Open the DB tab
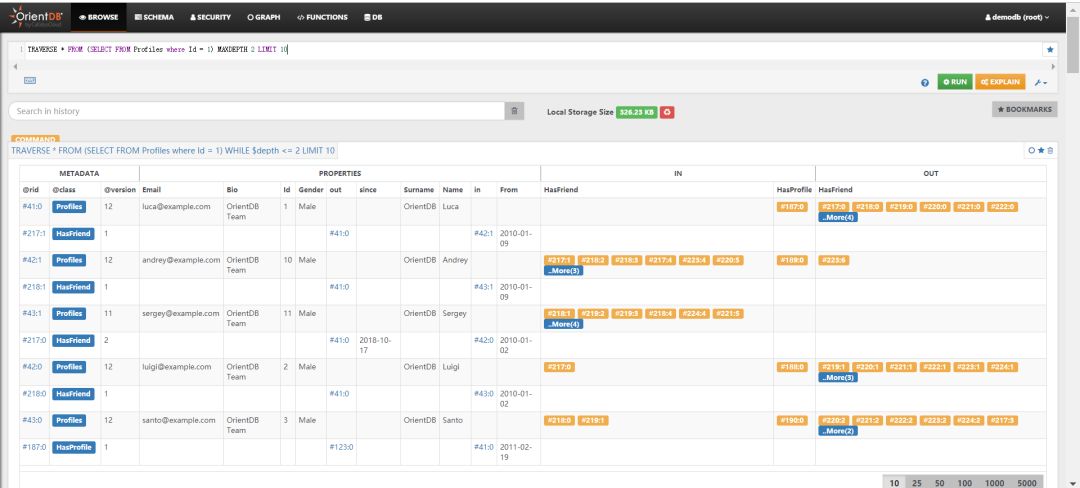The image size is (1080, 488). pyautogui.click(x=373, y=17)
